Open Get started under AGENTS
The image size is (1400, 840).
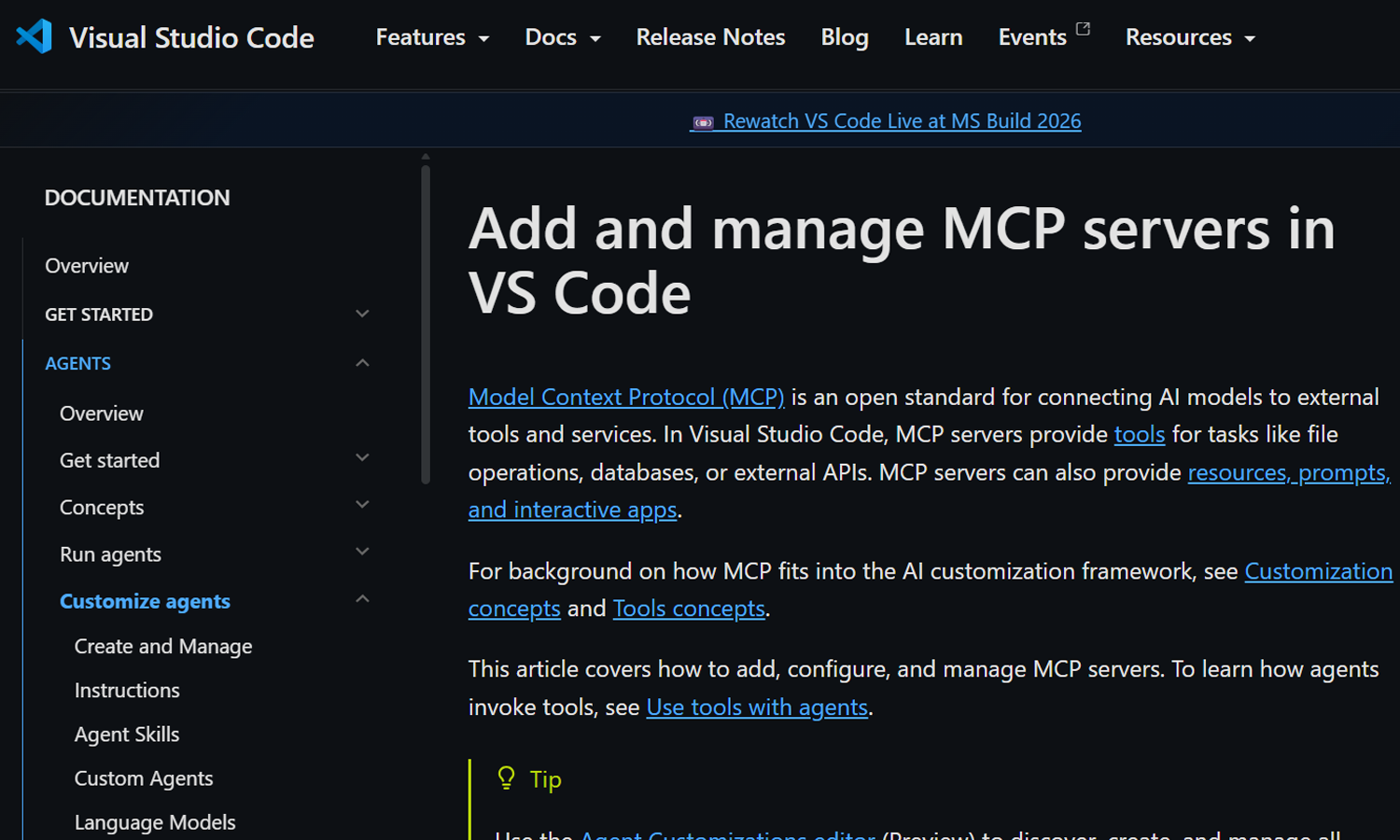(109, 460)
